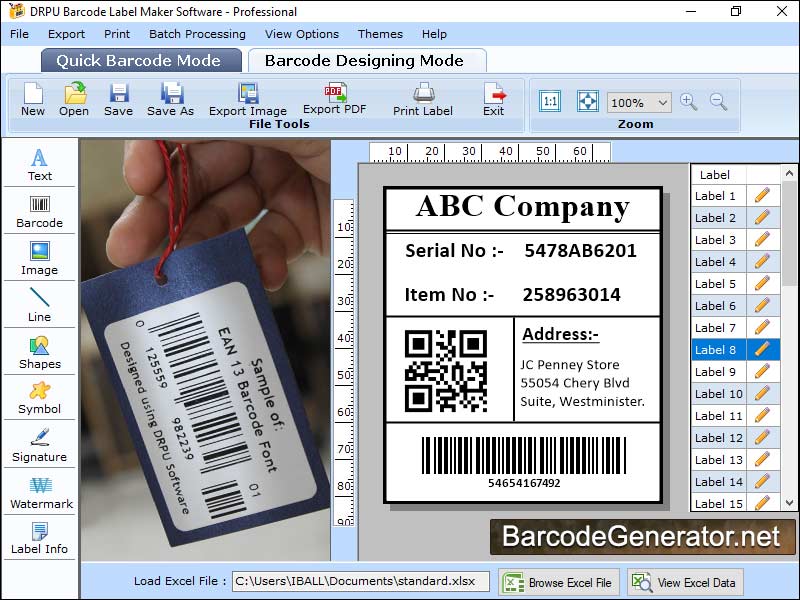This screenshot has height=600, width=800.
Task: Select the Barcode tool
Action: [x=39, y=212]
